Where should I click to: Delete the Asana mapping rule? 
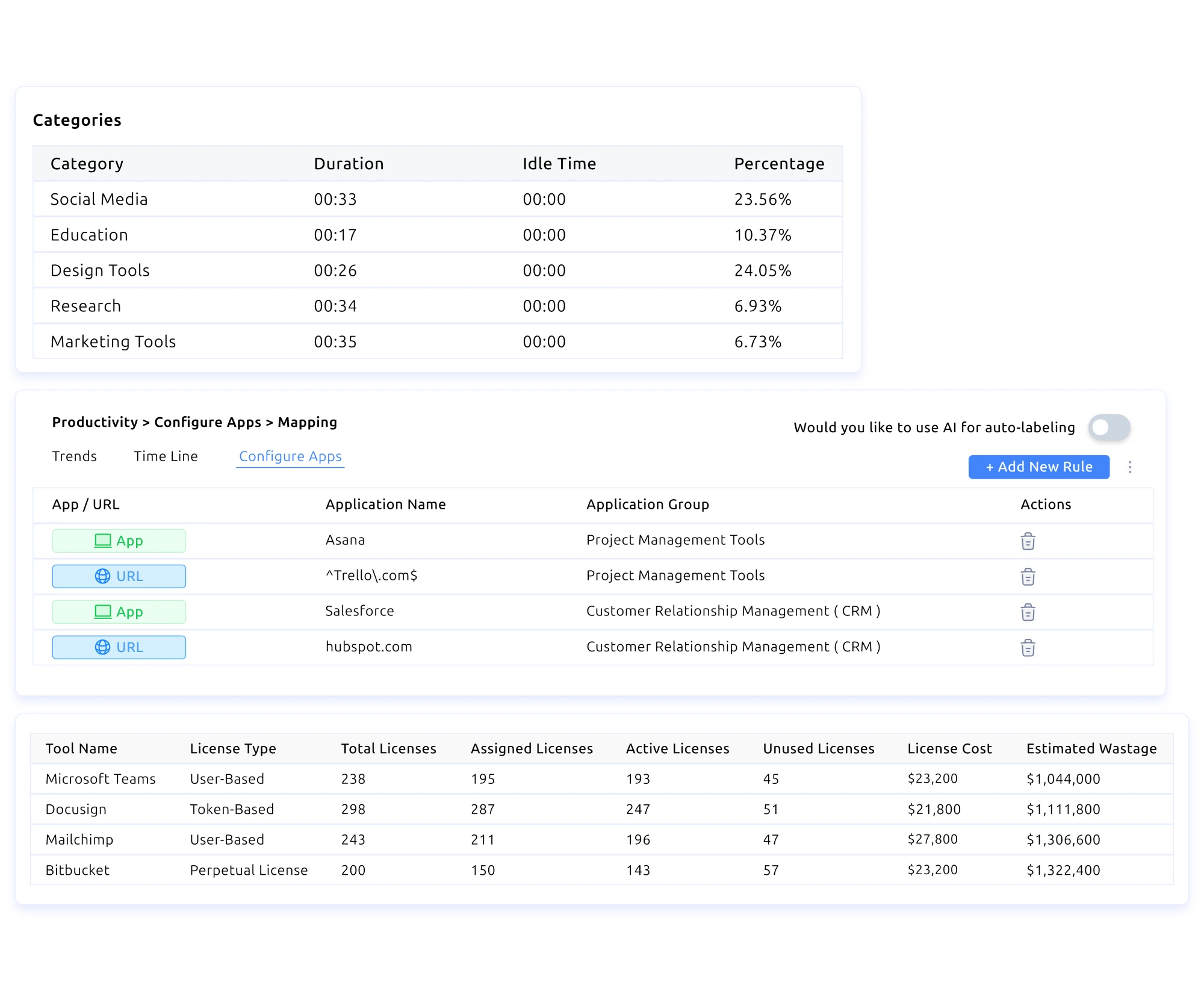pos(1028,541)
